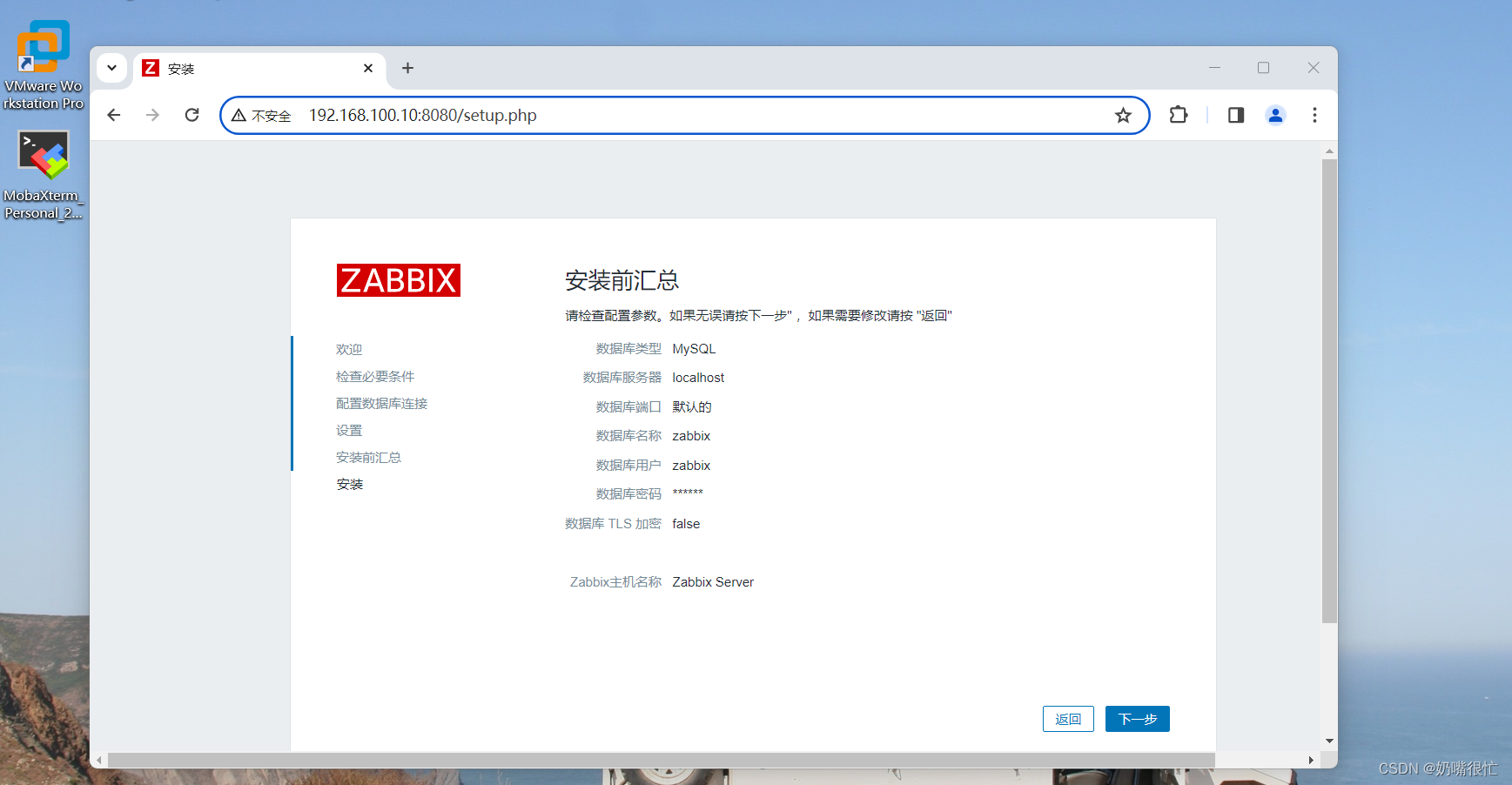The image size is (1512, 785).
Task: Click the scroll right arrow
Action: click(1311, 761)
